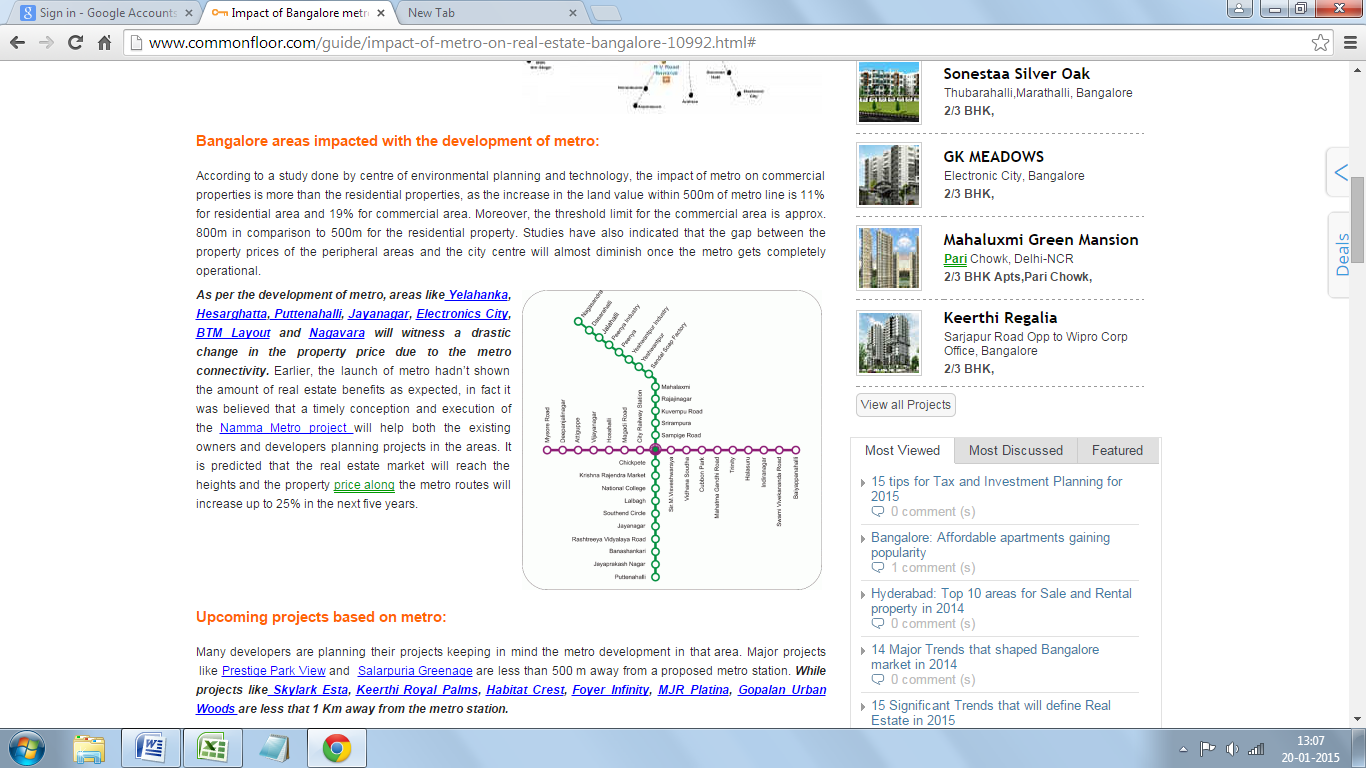The image size is (1366, 768).
Task: Click the address bar URL field
Action: pyautogui.click(x=700, y=43)
